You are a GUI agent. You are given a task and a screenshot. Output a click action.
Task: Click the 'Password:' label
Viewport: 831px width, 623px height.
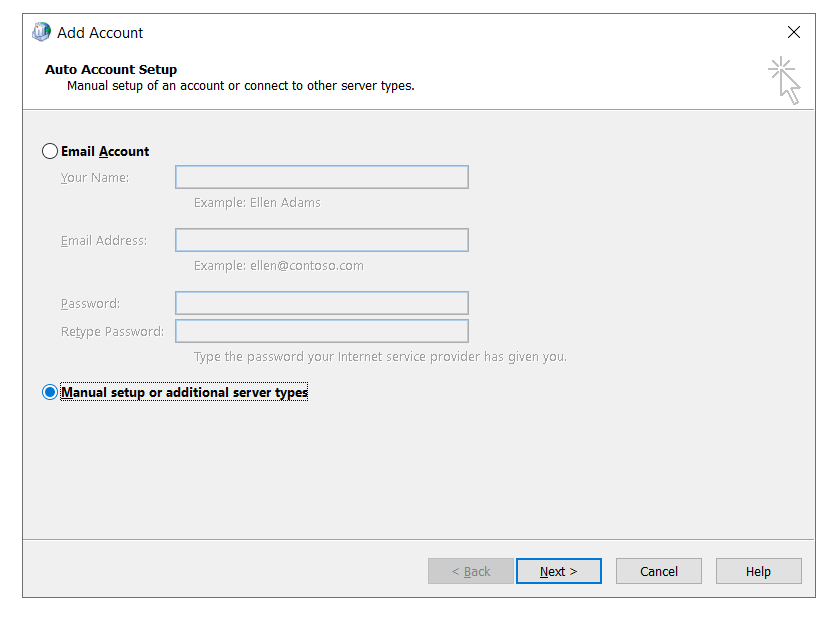[x=91, y=304]
